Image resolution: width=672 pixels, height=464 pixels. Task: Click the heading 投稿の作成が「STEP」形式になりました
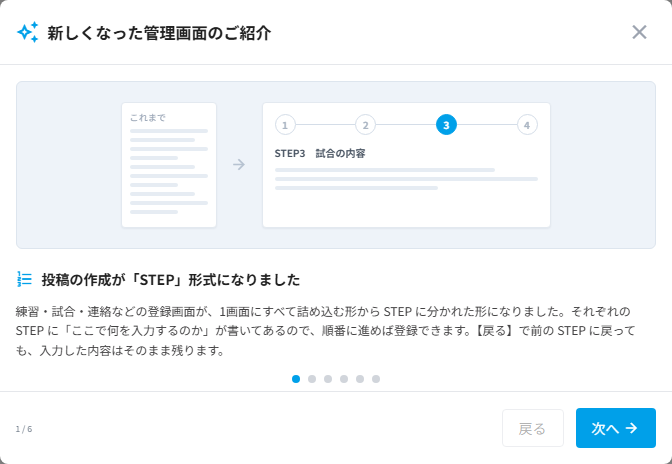click(x=171, y=279)
